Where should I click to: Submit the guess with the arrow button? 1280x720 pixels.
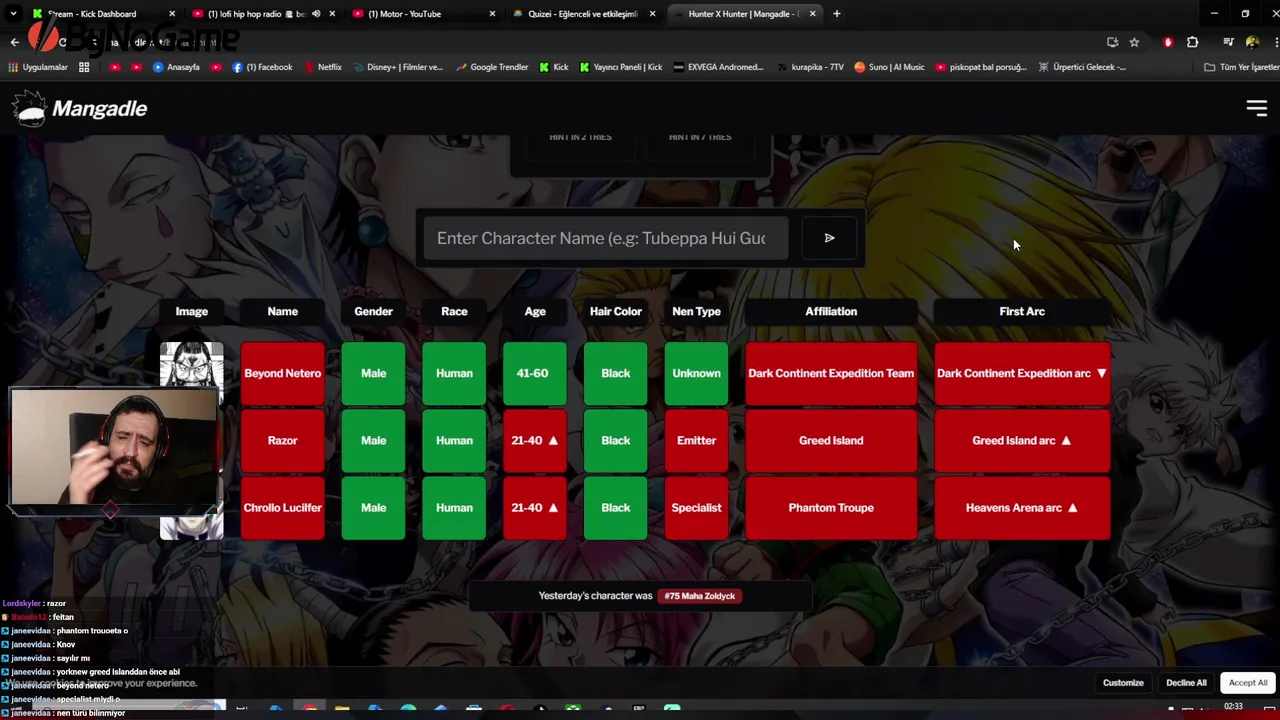pos(829,238)
